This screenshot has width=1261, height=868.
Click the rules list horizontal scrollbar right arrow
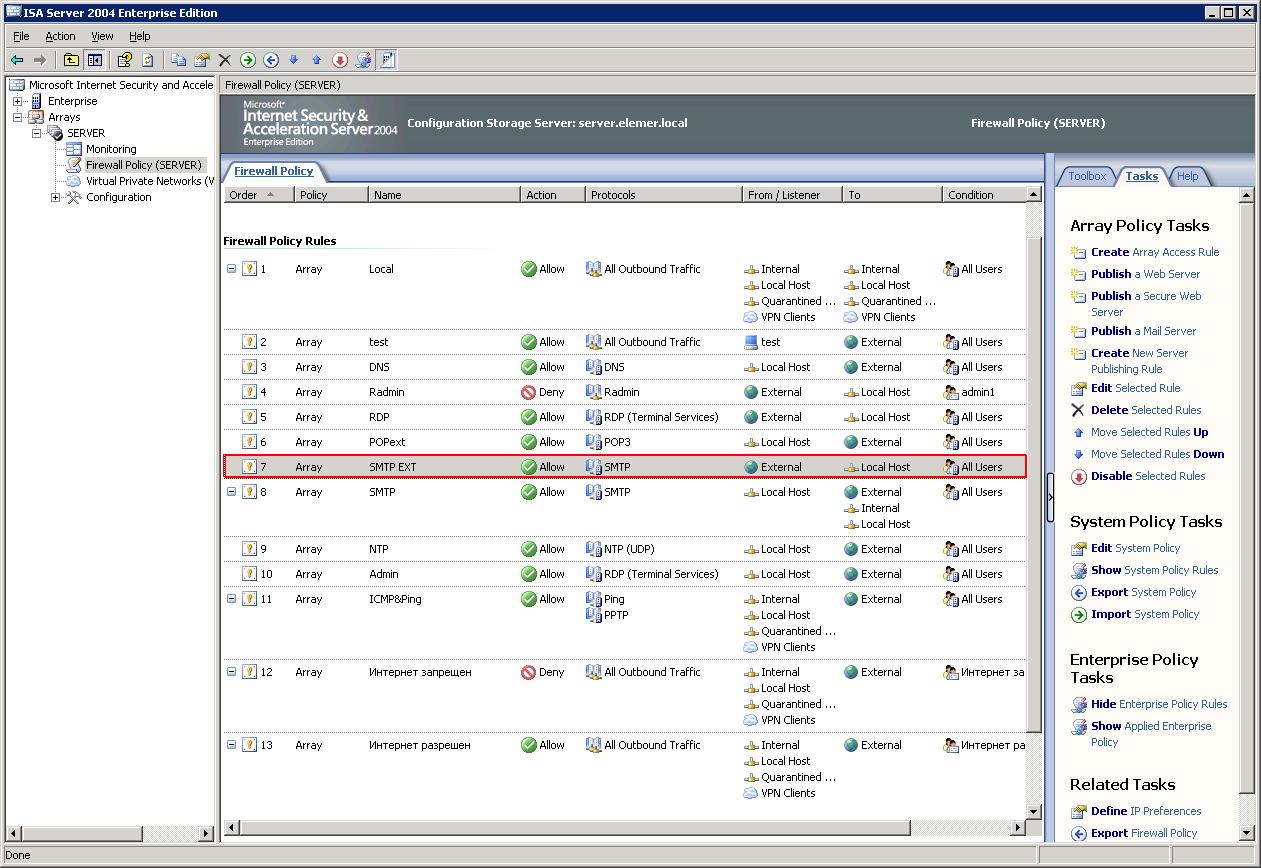(1019, 828)
